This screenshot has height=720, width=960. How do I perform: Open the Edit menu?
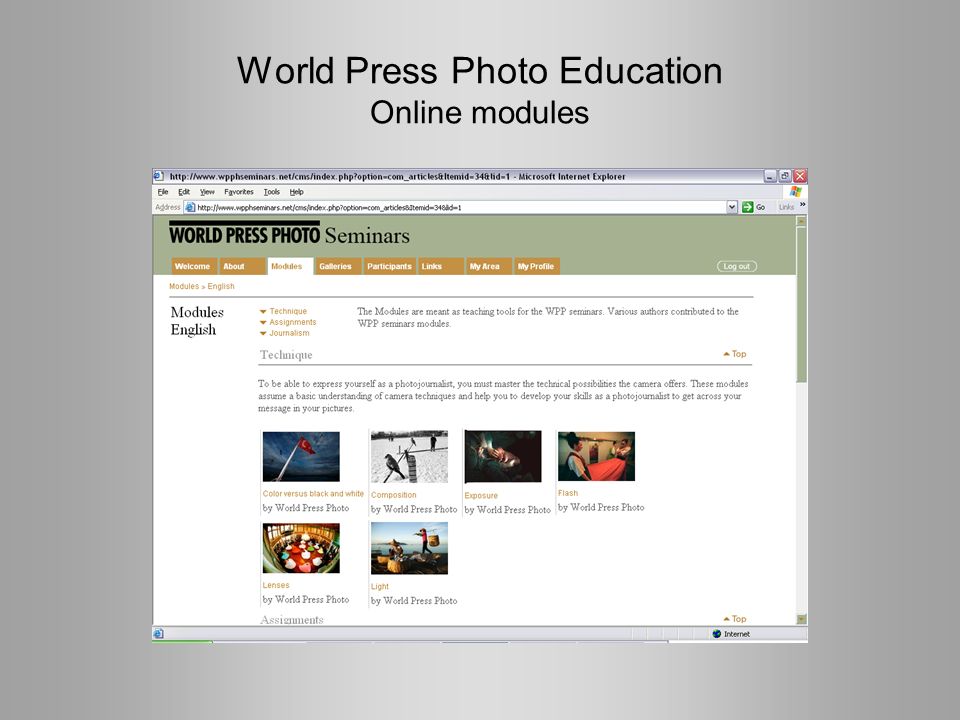point(184,192)
